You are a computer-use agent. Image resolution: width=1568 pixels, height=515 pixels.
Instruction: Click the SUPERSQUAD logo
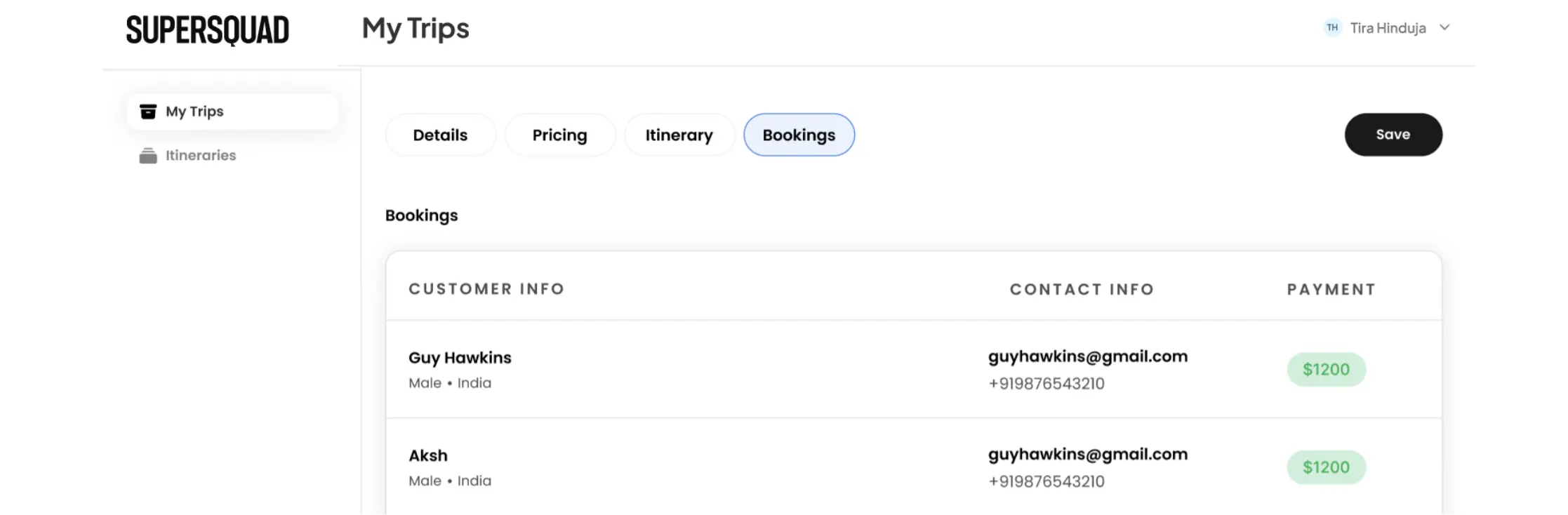208,30
